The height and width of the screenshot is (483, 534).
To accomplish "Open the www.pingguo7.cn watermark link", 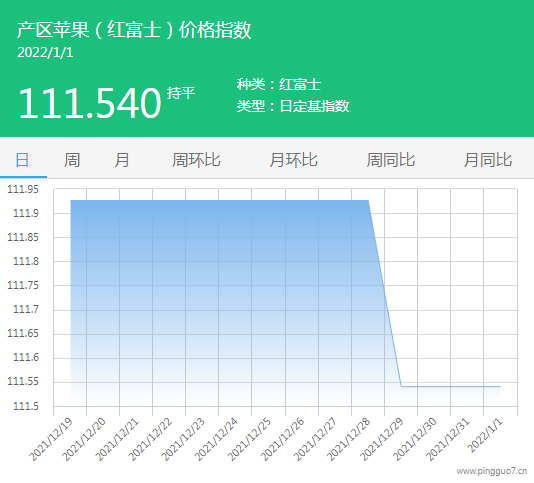I will pyautogui.click(x=492, y=471).
